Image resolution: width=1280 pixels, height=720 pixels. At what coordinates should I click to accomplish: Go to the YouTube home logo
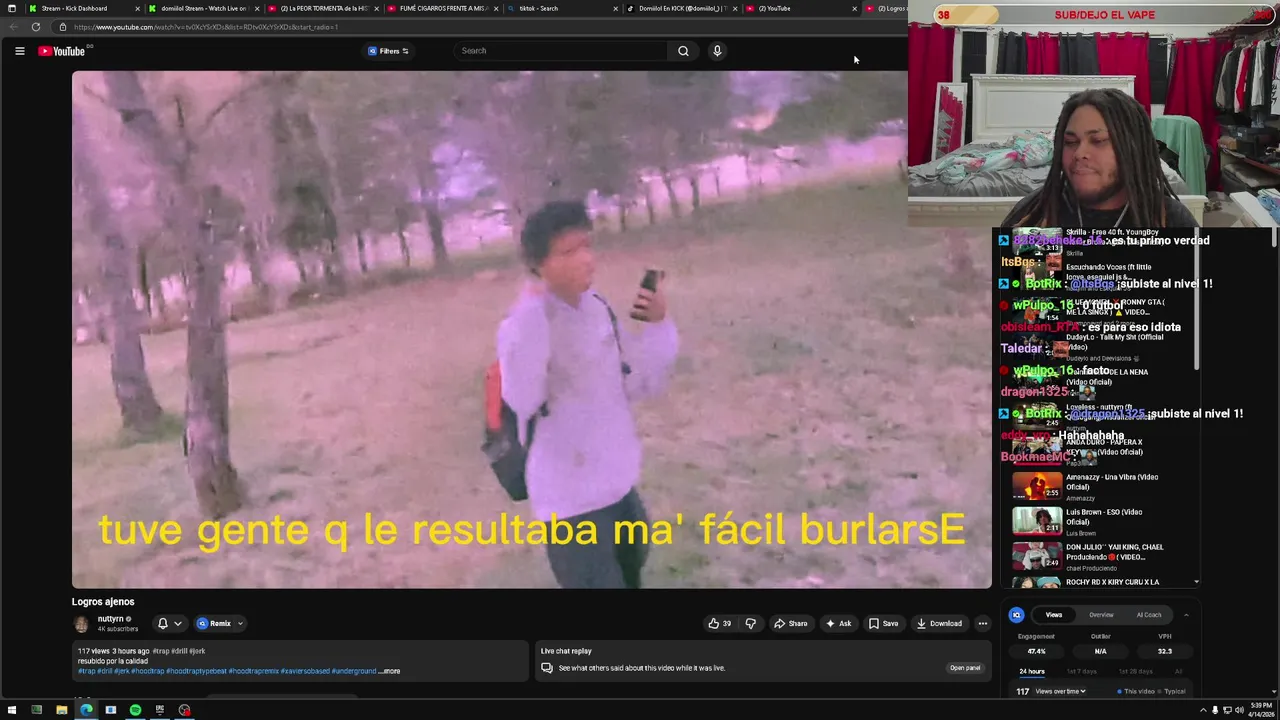[x=62, y=51]
